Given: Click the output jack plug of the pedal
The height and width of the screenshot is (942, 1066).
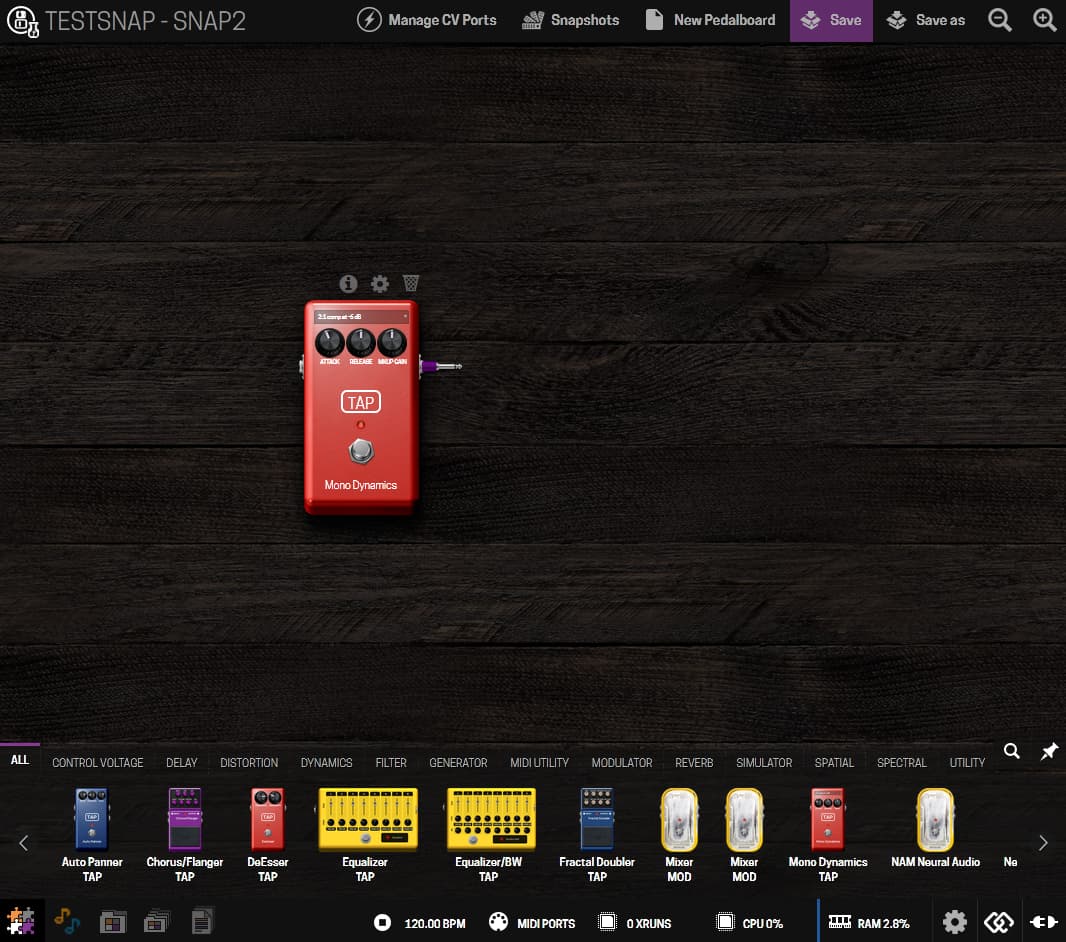Looking at the screenshot, I should (440, 366).
